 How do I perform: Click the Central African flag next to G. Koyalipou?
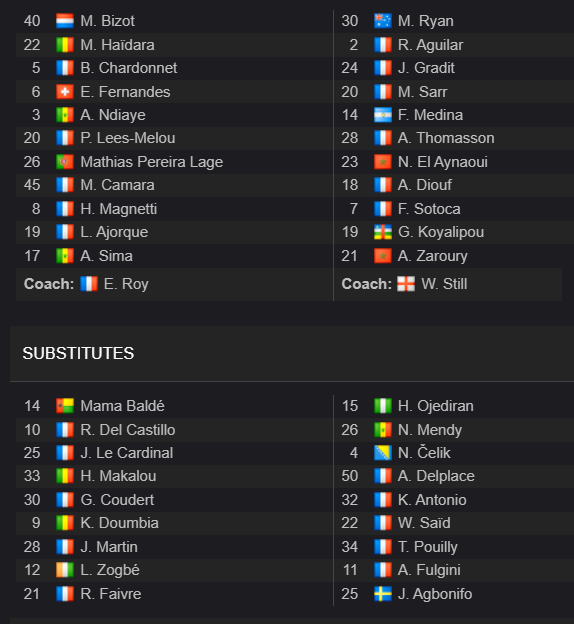tap(383, 232)
